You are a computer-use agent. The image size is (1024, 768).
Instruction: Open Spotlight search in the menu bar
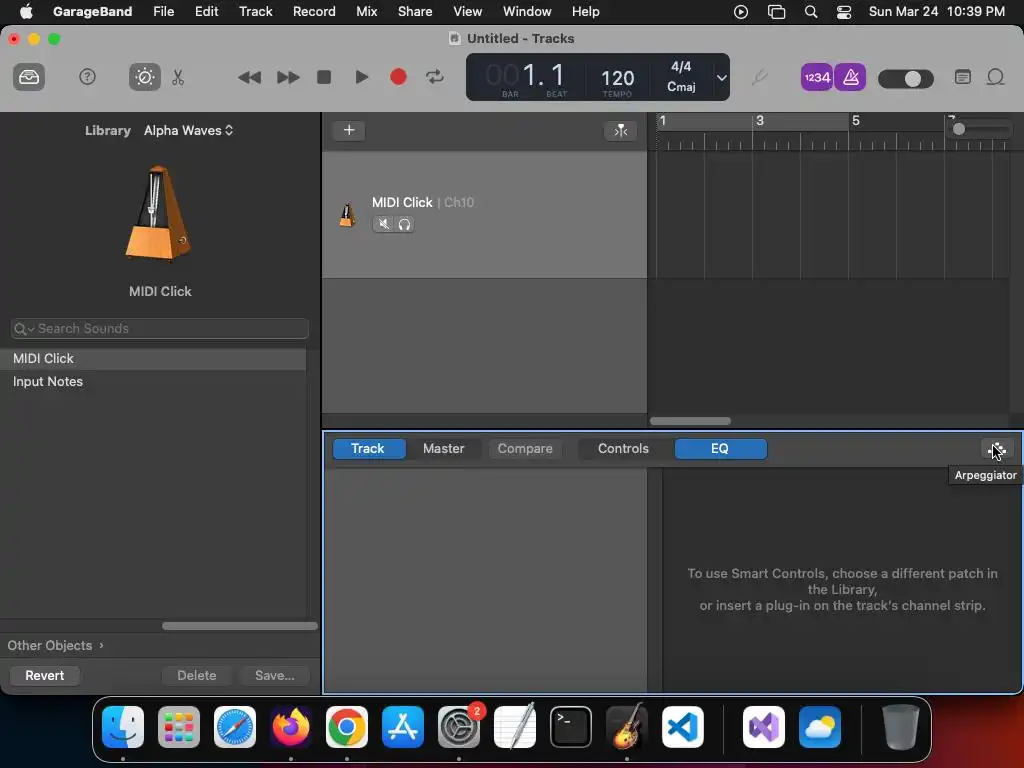[x=810, y=12]
